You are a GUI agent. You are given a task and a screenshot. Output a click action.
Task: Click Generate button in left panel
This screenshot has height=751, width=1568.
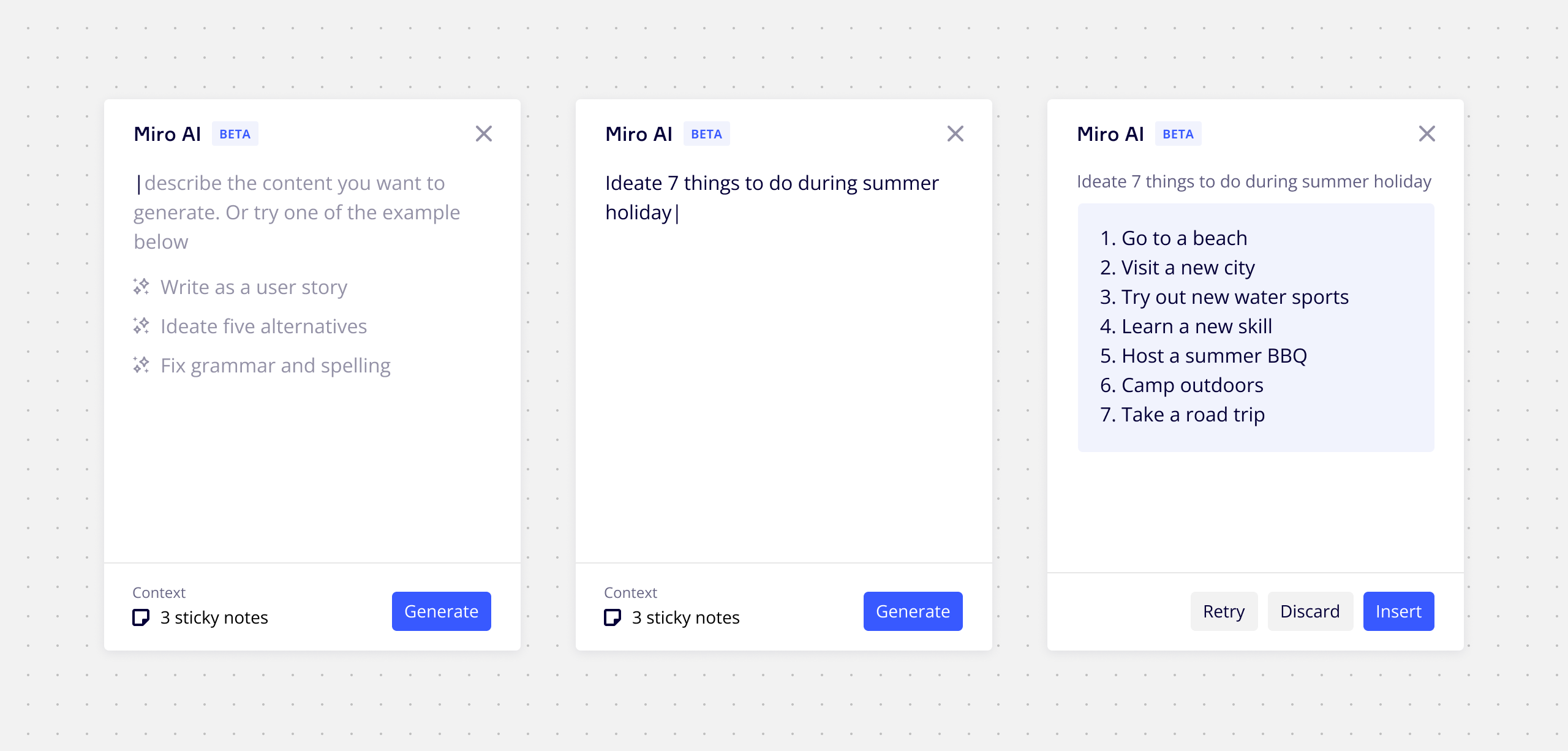click(x=441, y=610)
